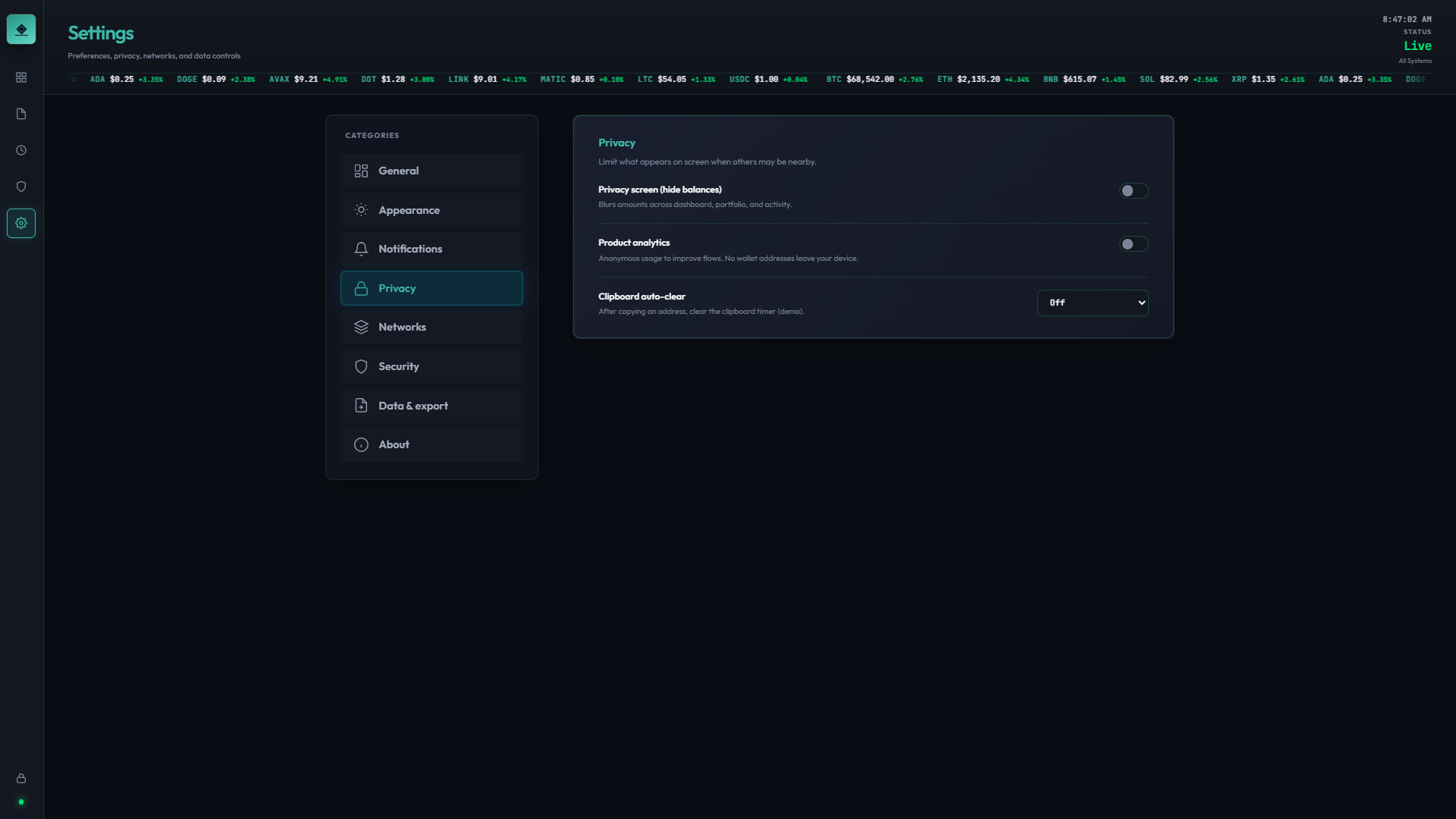
Task: Open the clock history icon in sidebar
Action: tap(21, 150)
